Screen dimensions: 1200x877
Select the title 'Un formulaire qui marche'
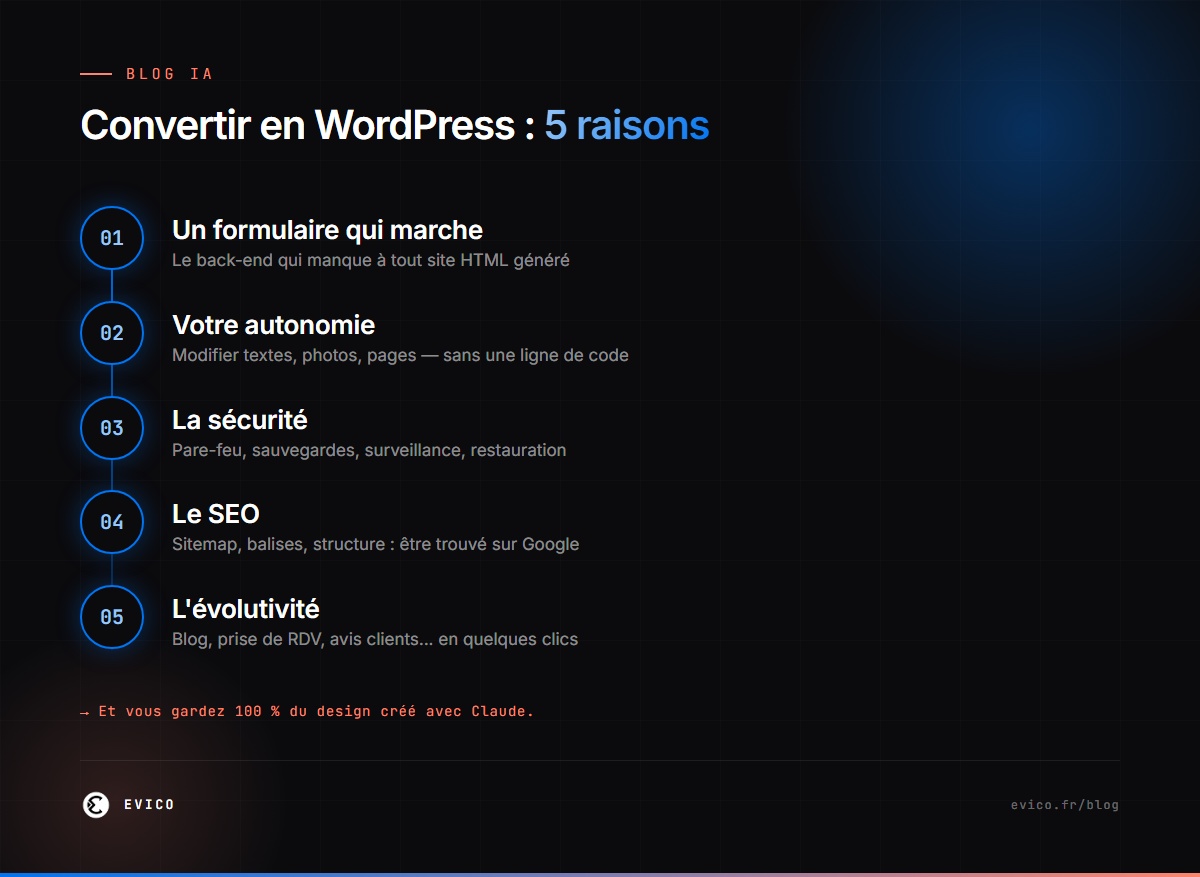327,230
